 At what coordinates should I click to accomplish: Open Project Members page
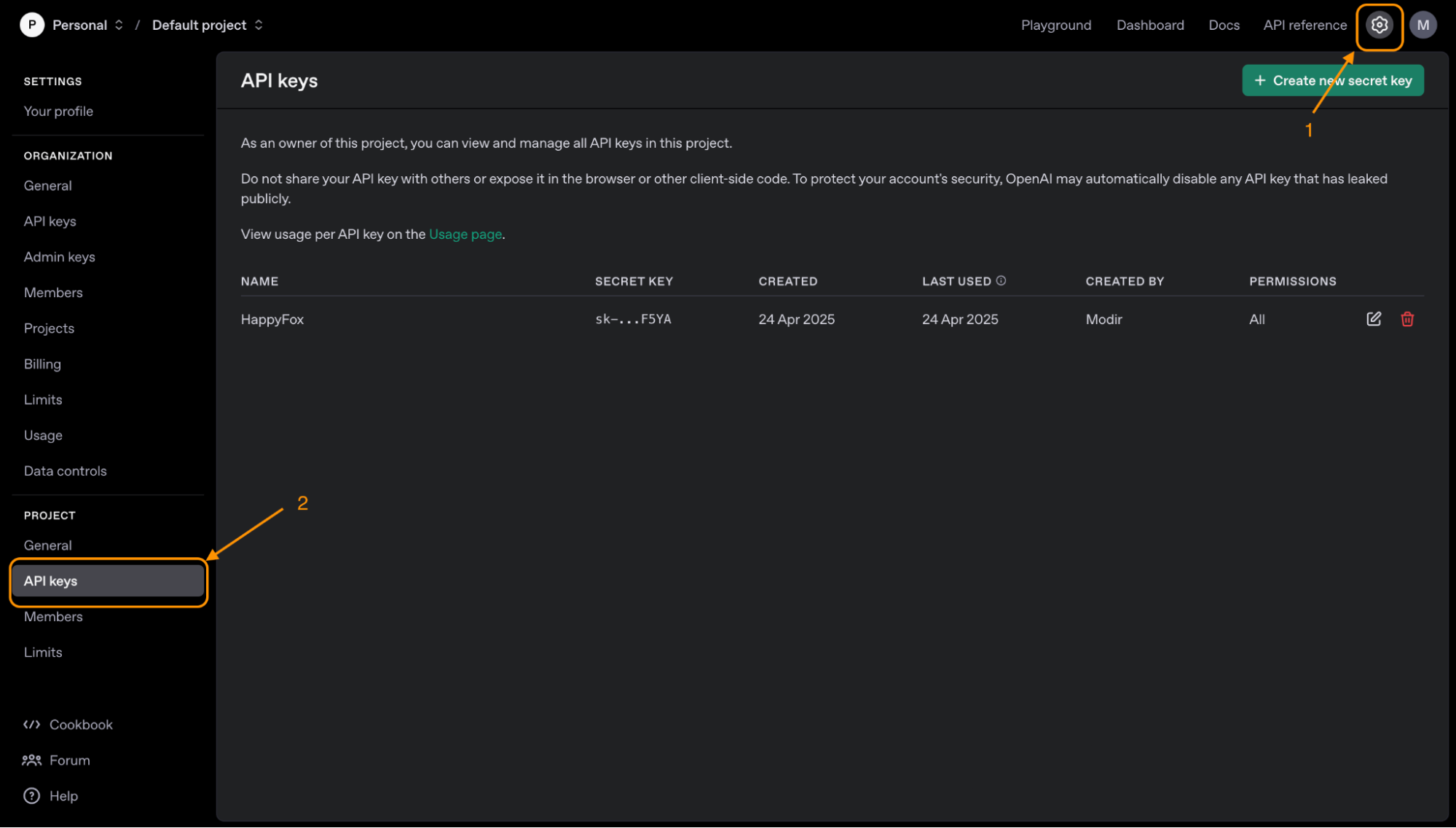point(53,617)
